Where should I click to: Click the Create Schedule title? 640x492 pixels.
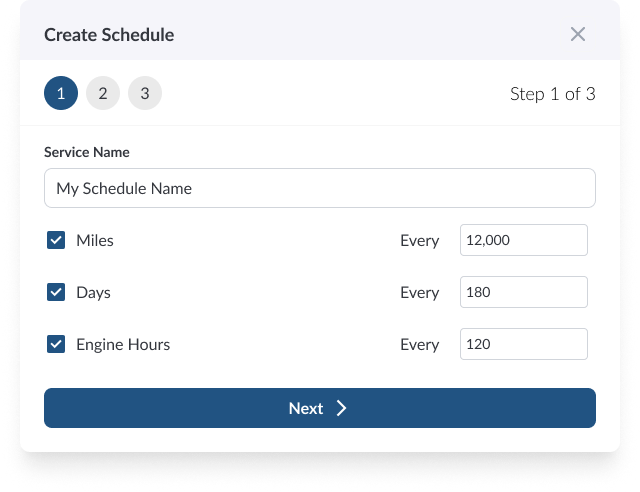[x=109, y=34]
